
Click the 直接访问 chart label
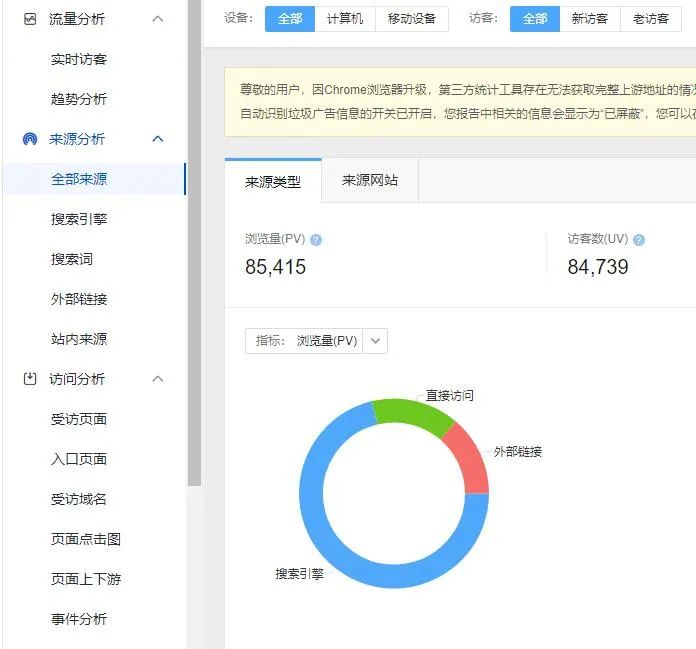coord(450,396)
